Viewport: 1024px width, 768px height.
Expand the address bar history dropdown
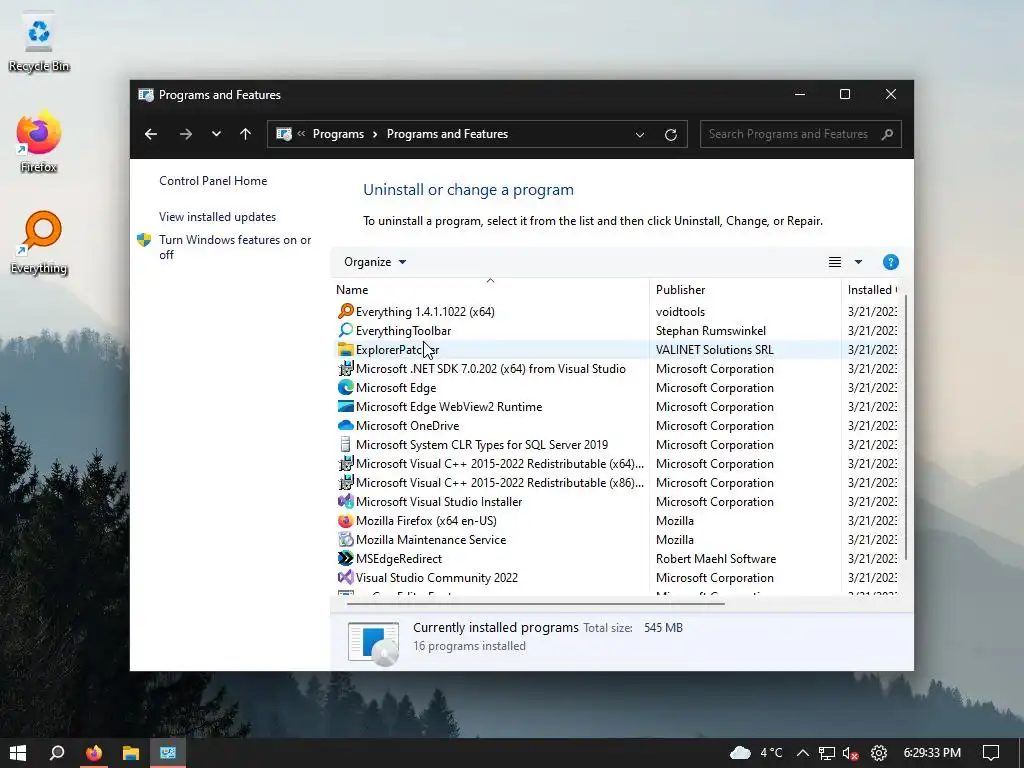[640, 135]
